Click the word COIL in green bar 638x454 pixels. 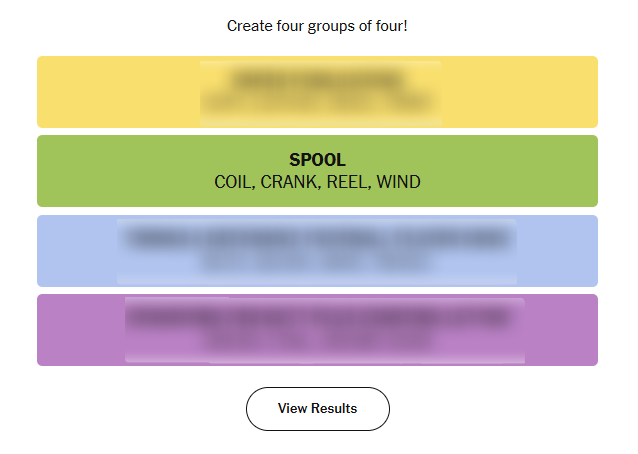coord(234,182)
